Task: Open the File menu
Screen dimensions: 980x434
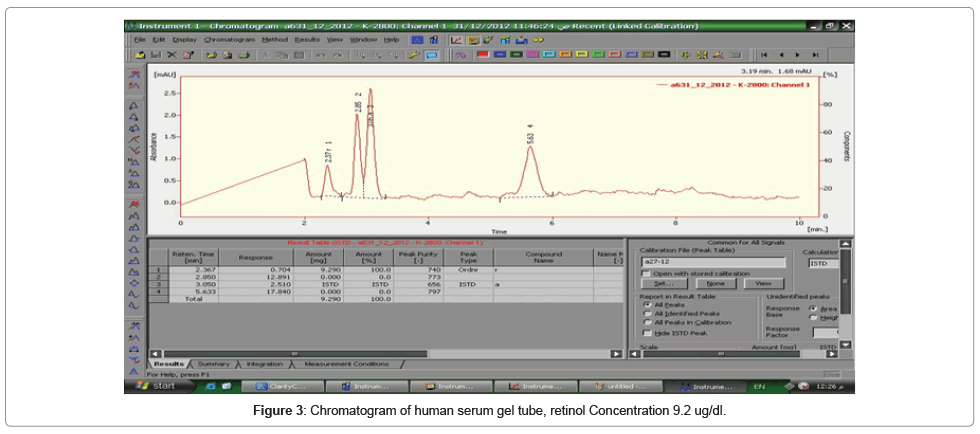Action: click(x=140, y=40)
